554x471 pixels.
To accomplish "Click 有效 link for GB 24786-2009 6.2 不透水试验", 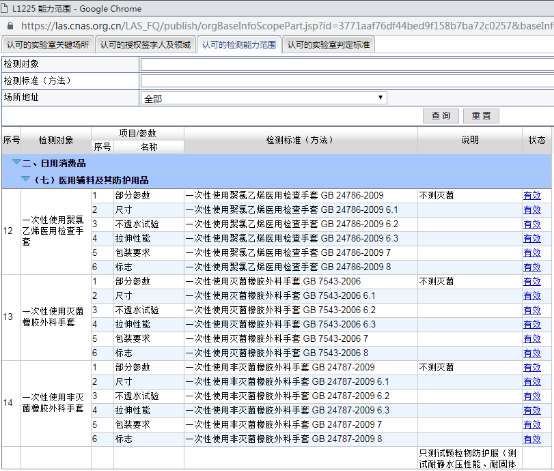I will [x=532, y=224].
